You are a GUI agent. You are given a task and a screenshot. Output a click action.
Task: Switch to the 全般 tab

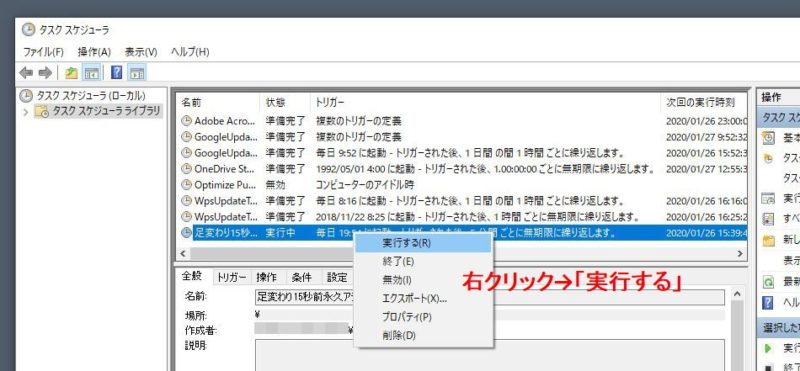coord(192,276)
